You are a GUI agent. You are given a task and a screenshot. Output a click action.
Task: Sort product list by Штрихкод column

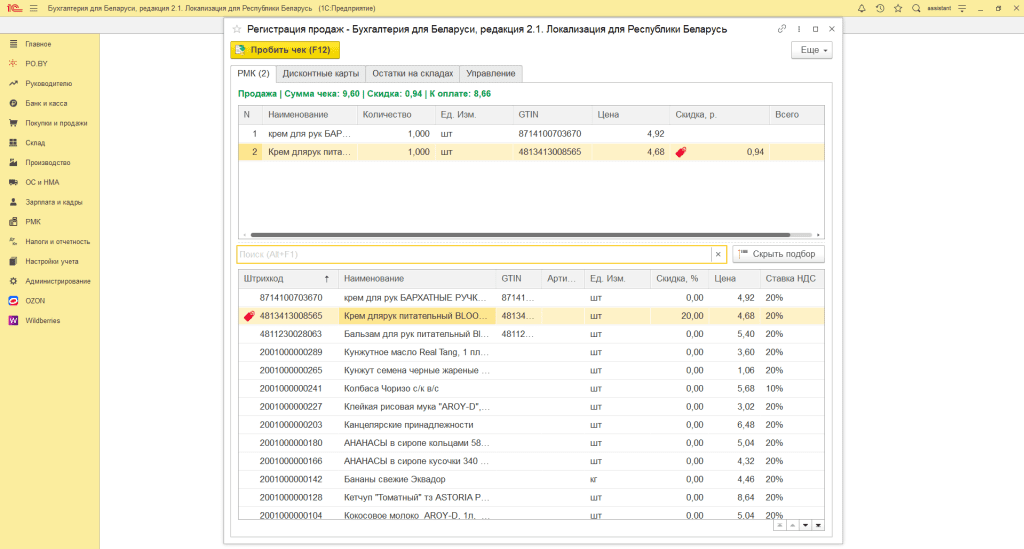coord(287,278)
